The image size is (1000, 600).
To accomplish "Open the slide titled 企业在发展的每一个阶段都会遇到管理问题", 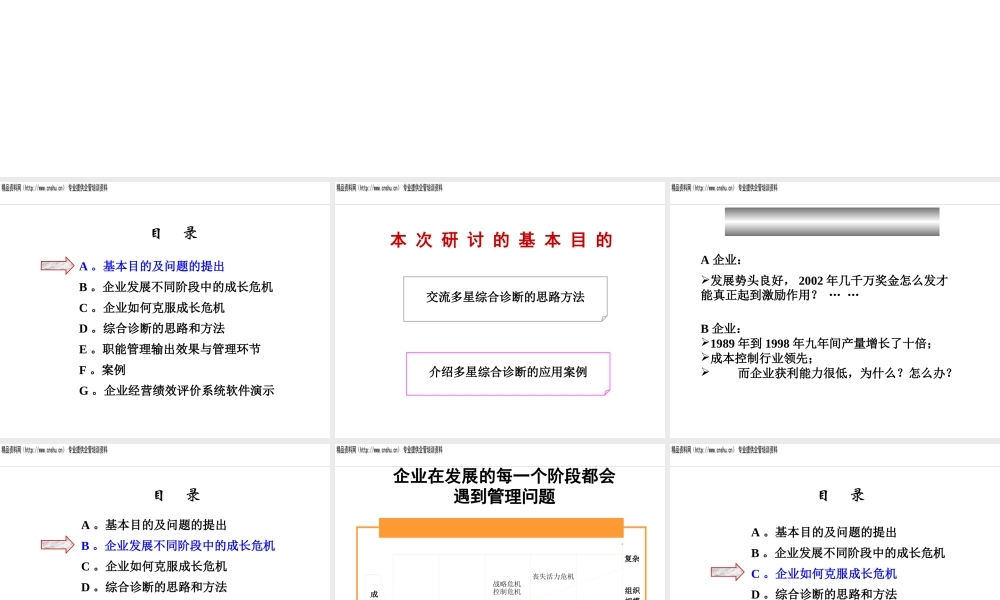I will coord(500,522).
